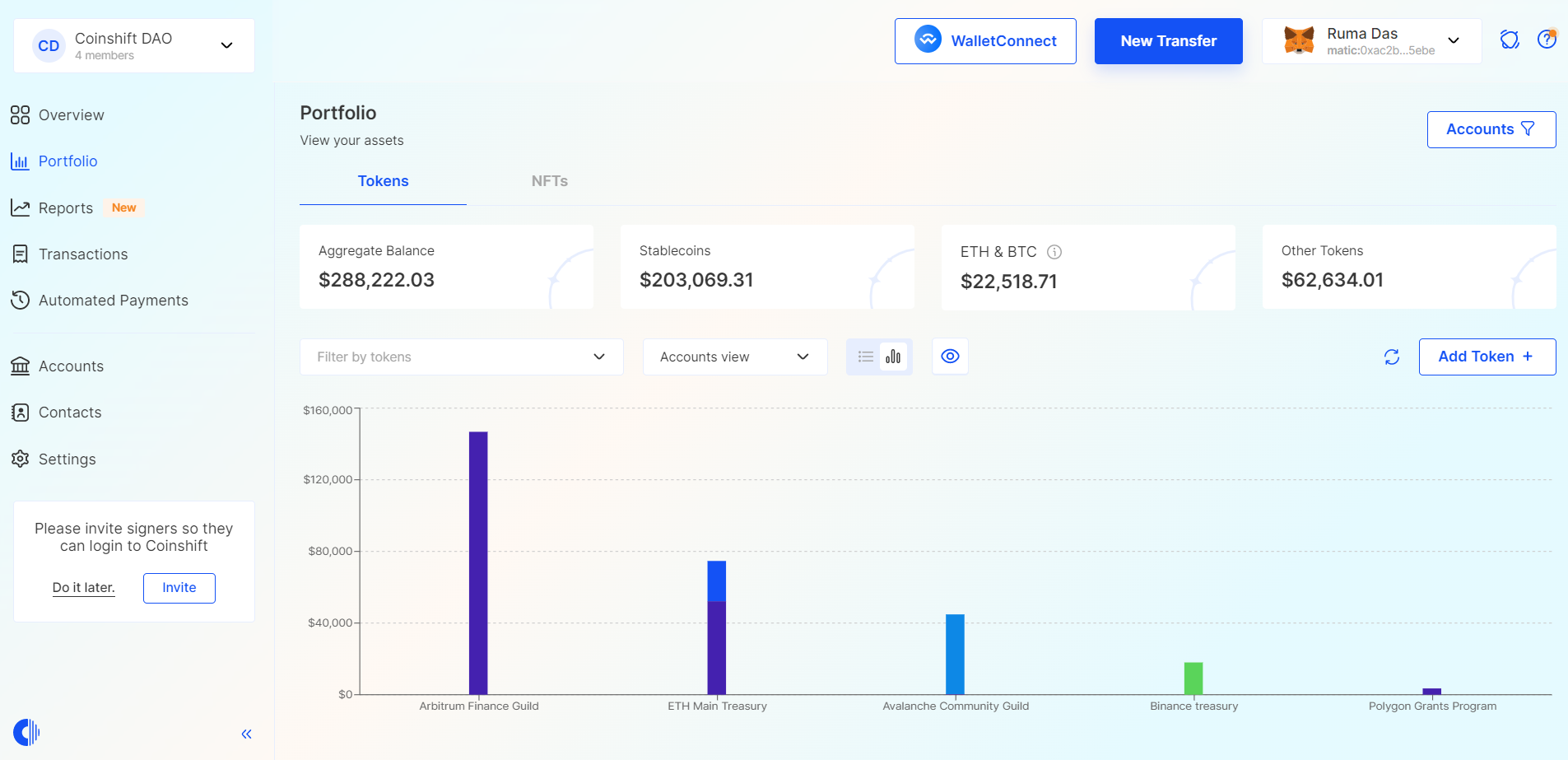Viewport: 1568px width, 760px height.
Task: Open Automated Payments from sidebar
Action: (113, 301)
